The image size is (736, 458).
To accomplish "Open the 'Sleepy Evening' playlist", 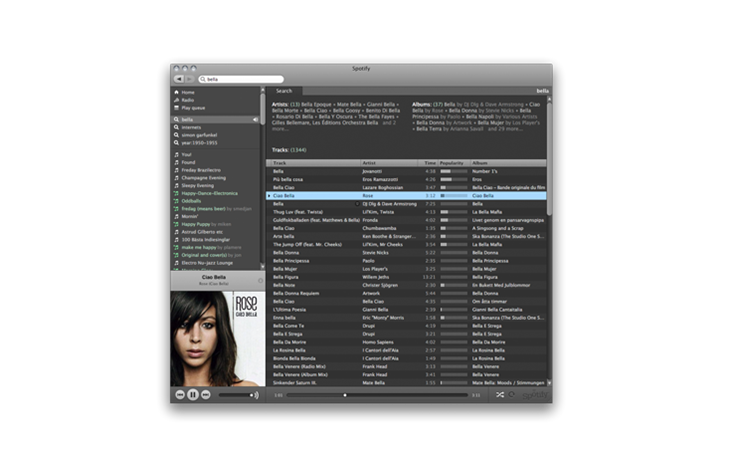I will pyautogui.click(x=198, y=185).
